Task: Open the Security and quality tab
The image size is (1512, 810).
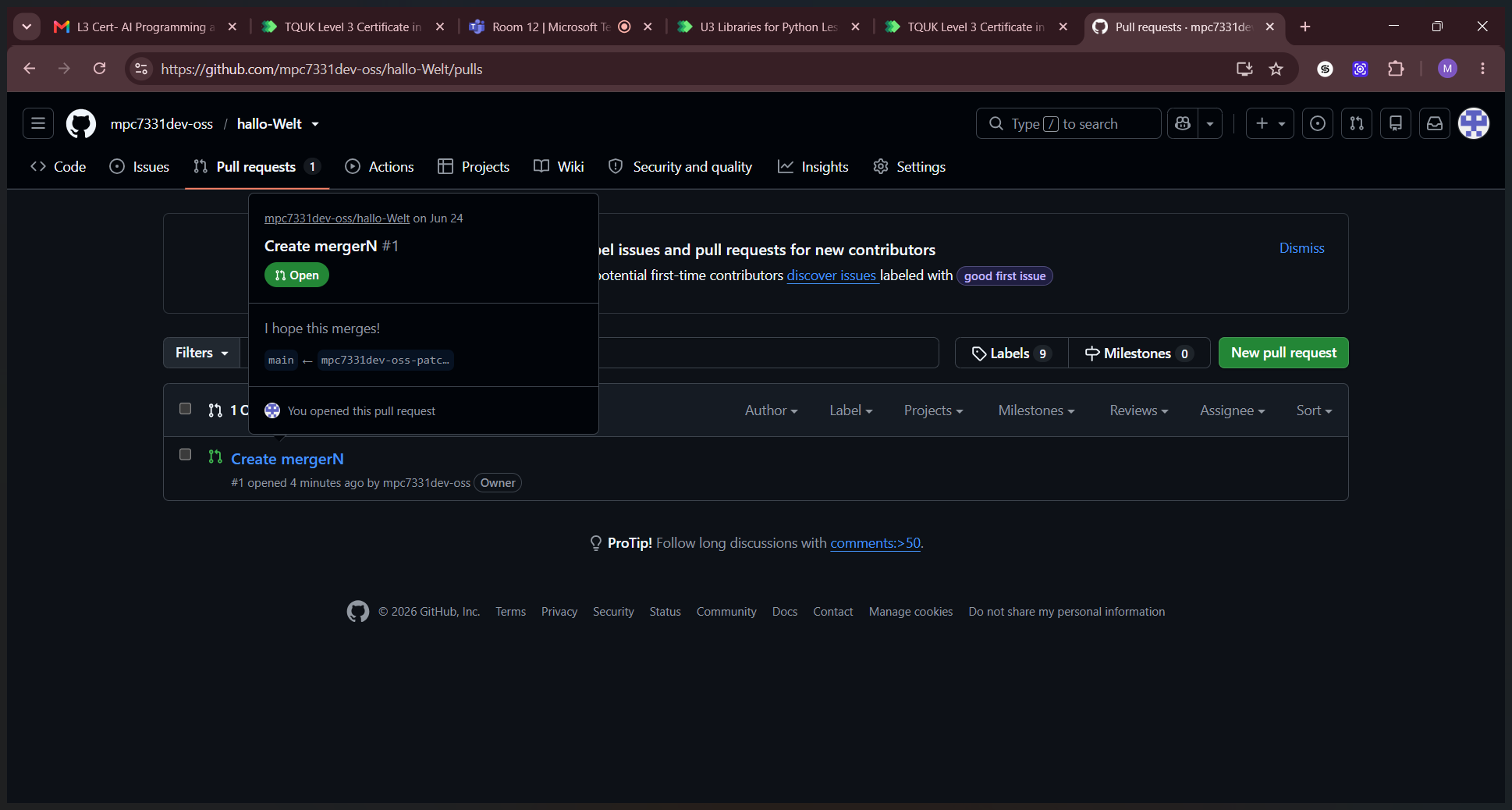Action: [x=680, y=166]
